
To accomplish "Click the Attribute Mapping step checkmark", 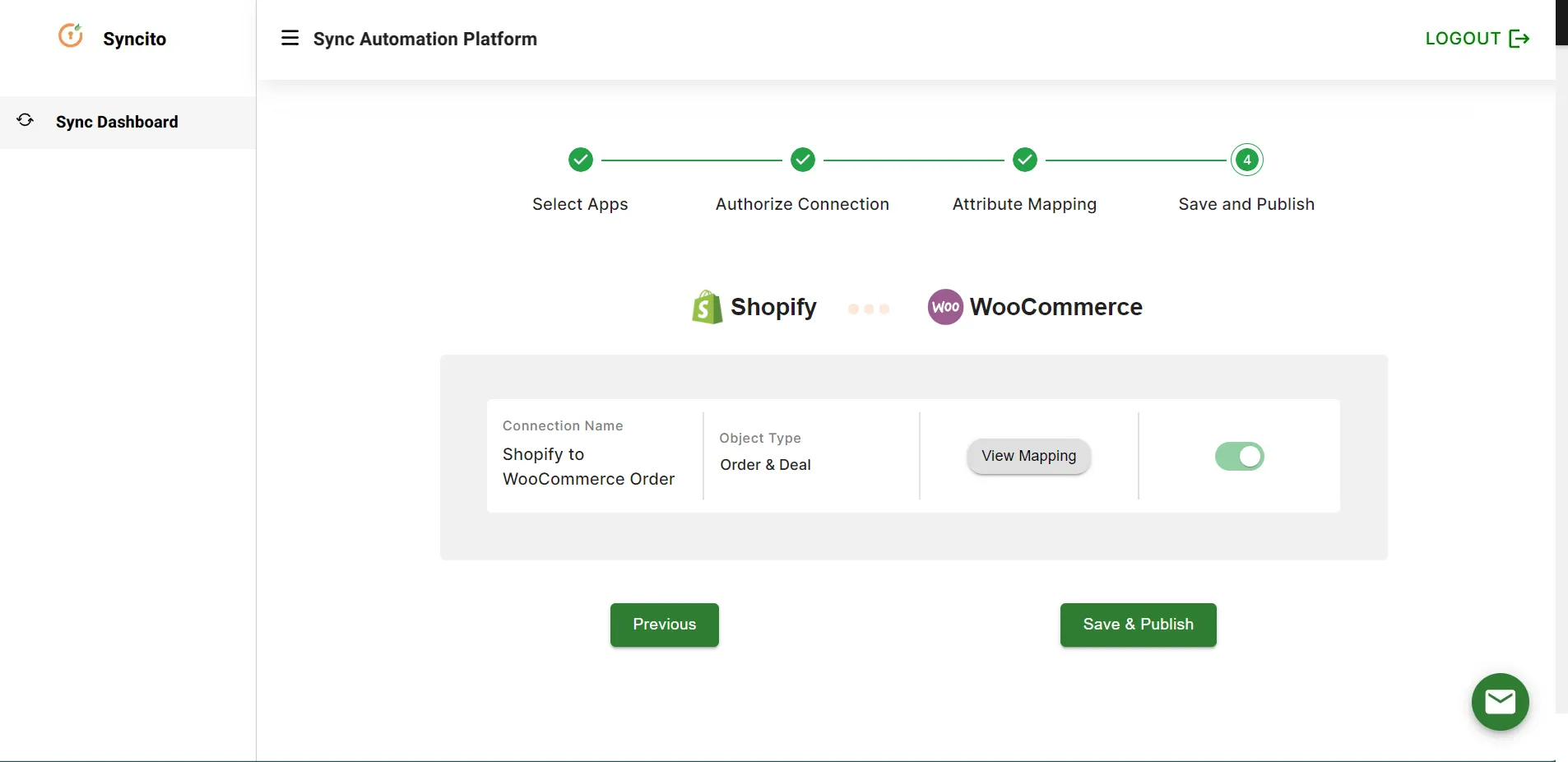I will point(1024,160).
